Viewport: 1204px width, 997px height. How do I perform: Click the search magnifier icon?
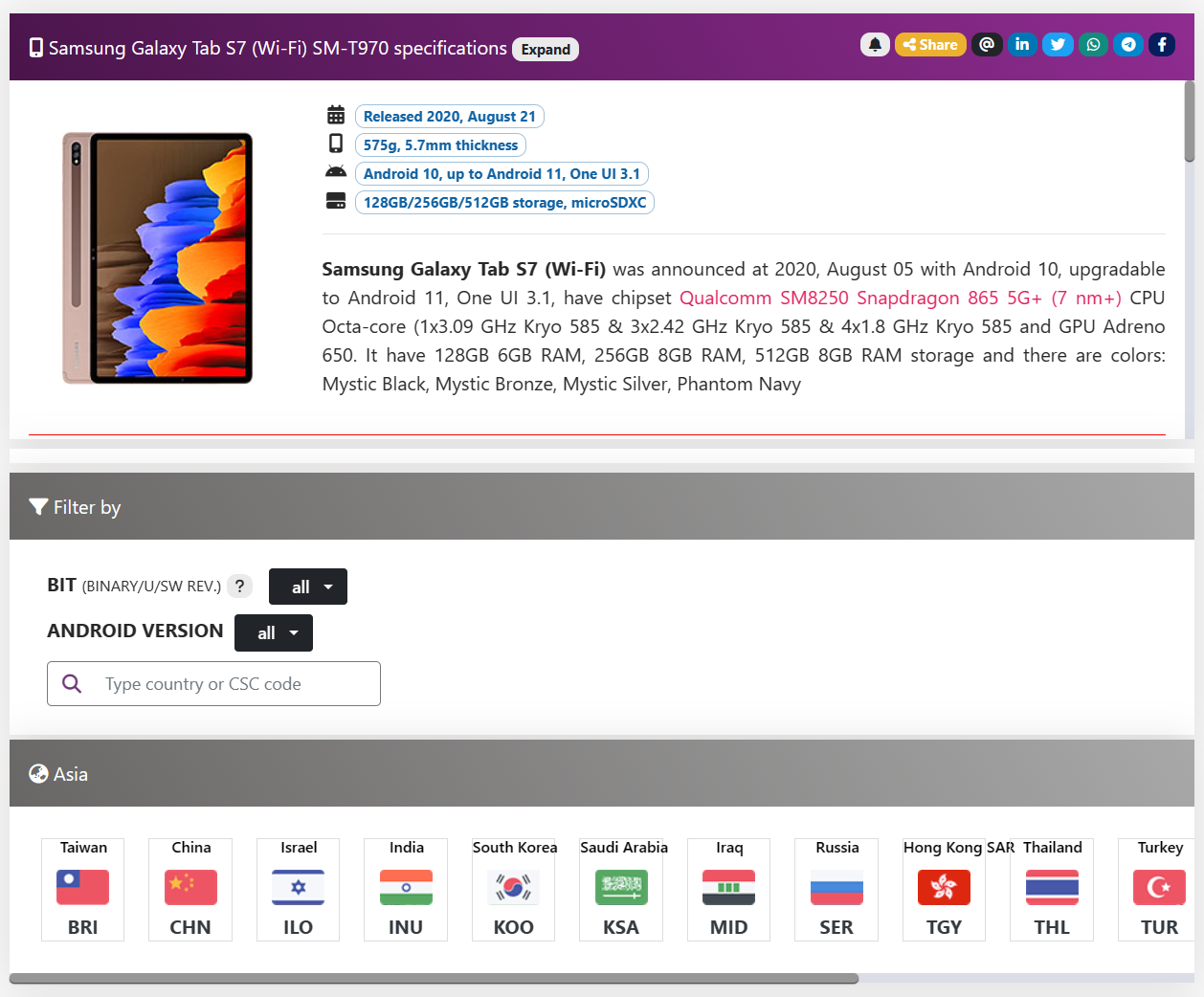(x=72, y=683)
